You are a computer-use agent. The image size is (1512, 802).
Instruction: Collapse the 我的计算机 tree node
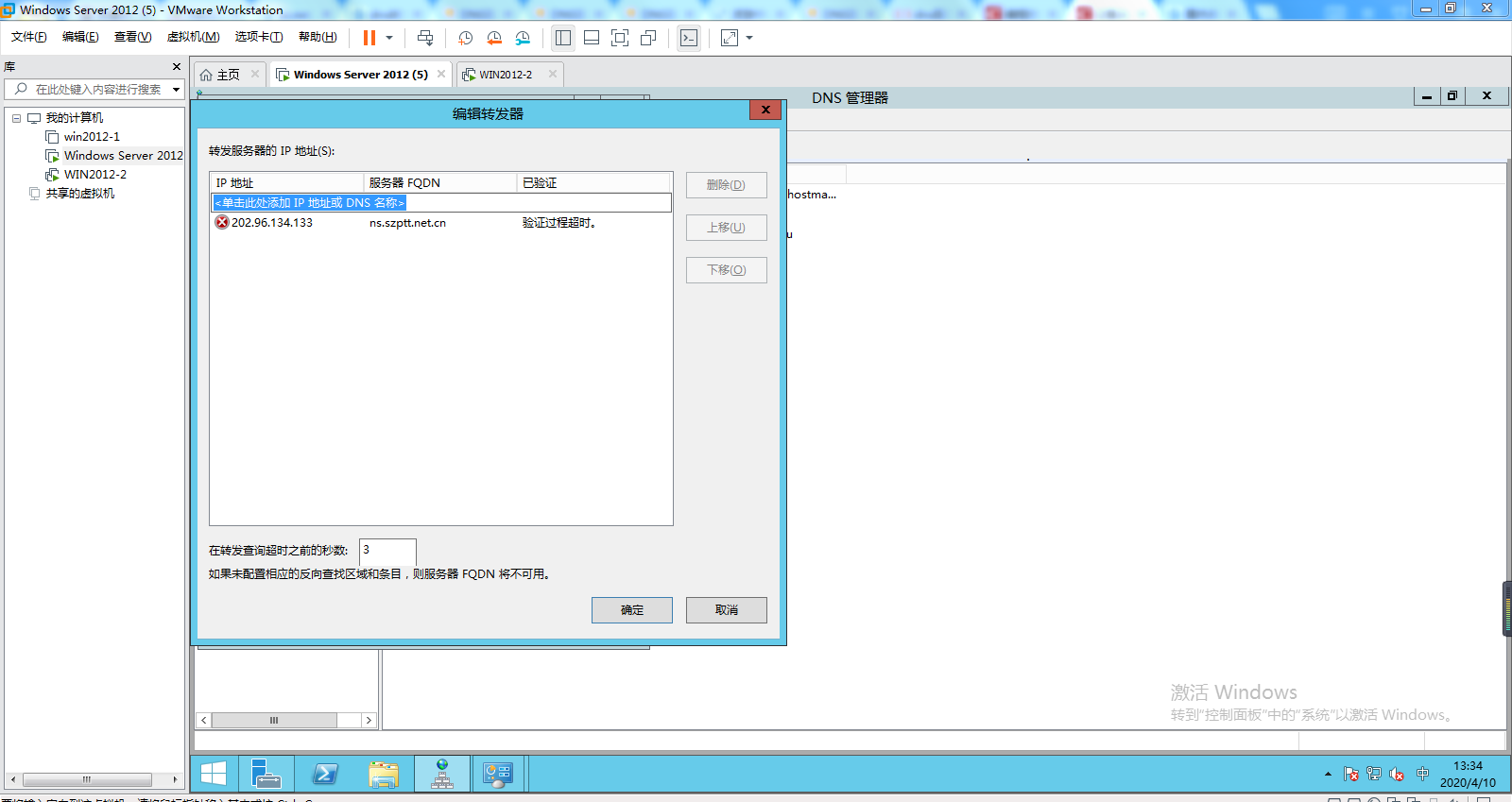coord(16,118)
